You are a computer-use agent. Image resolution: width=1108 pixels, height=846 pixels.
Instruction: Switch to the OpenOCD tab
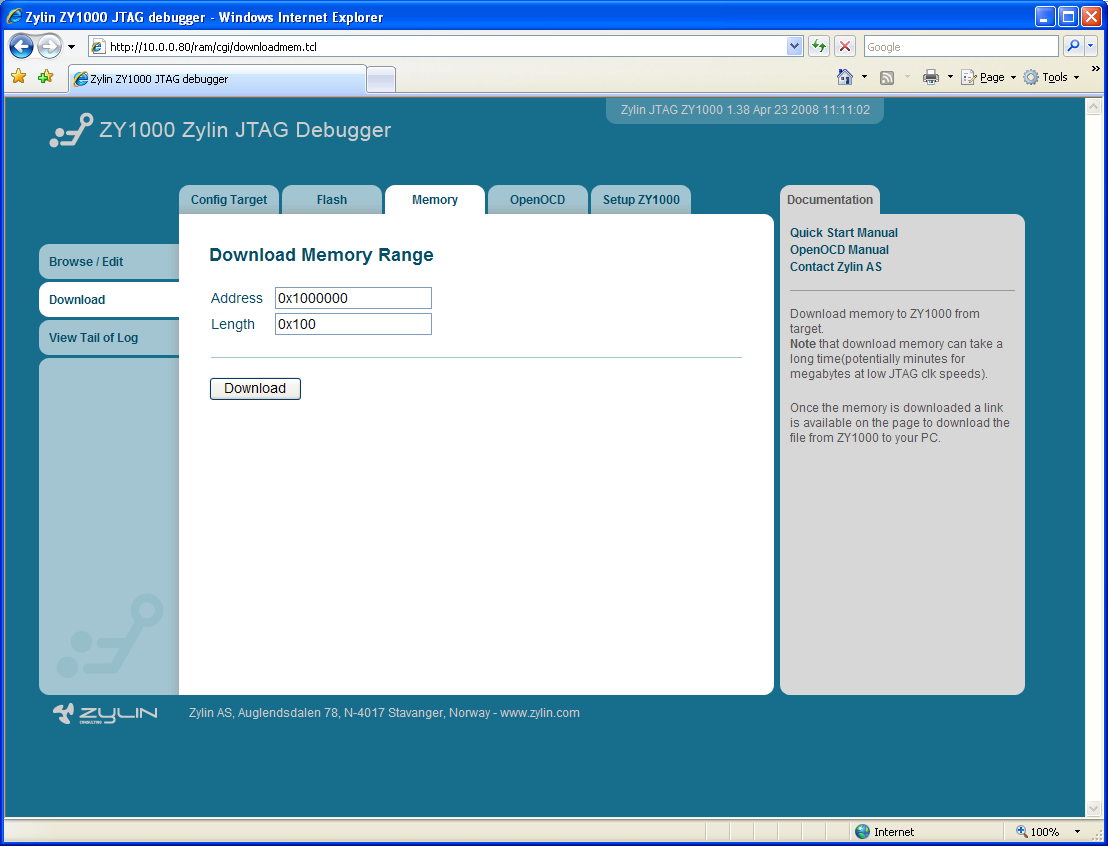coord(538,200)
